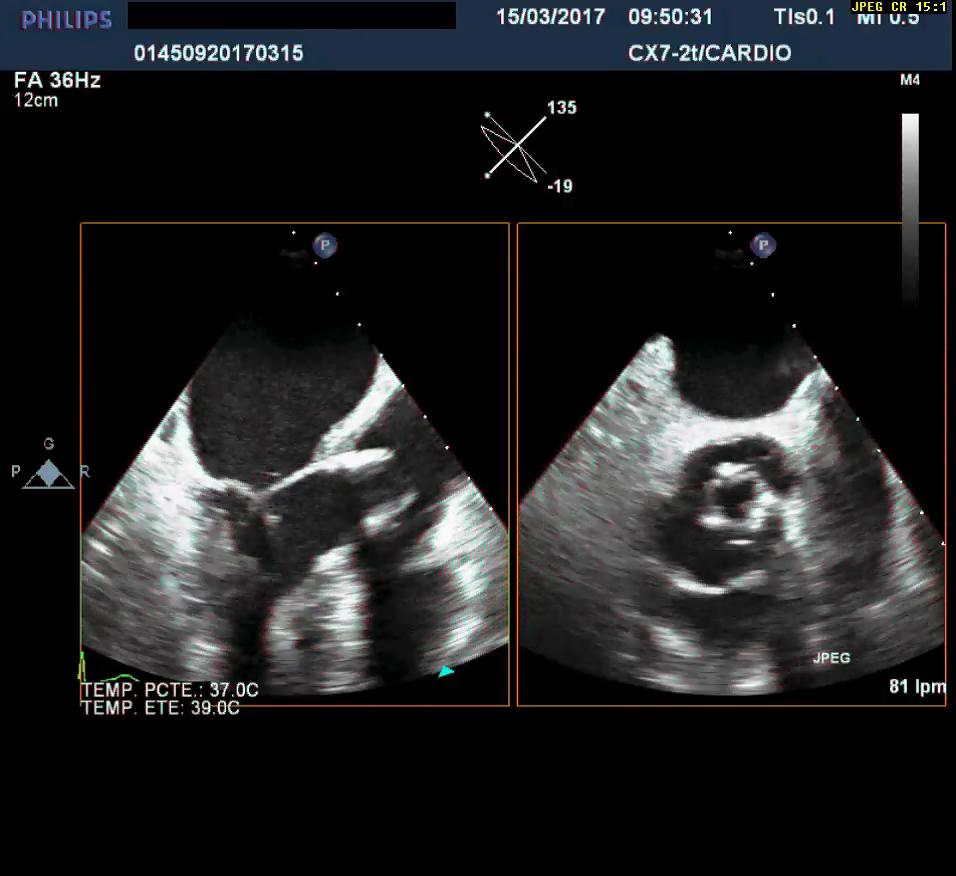Click the 12cm depth setting
This screenshot has width=956, height=876.
click(36, 100)
